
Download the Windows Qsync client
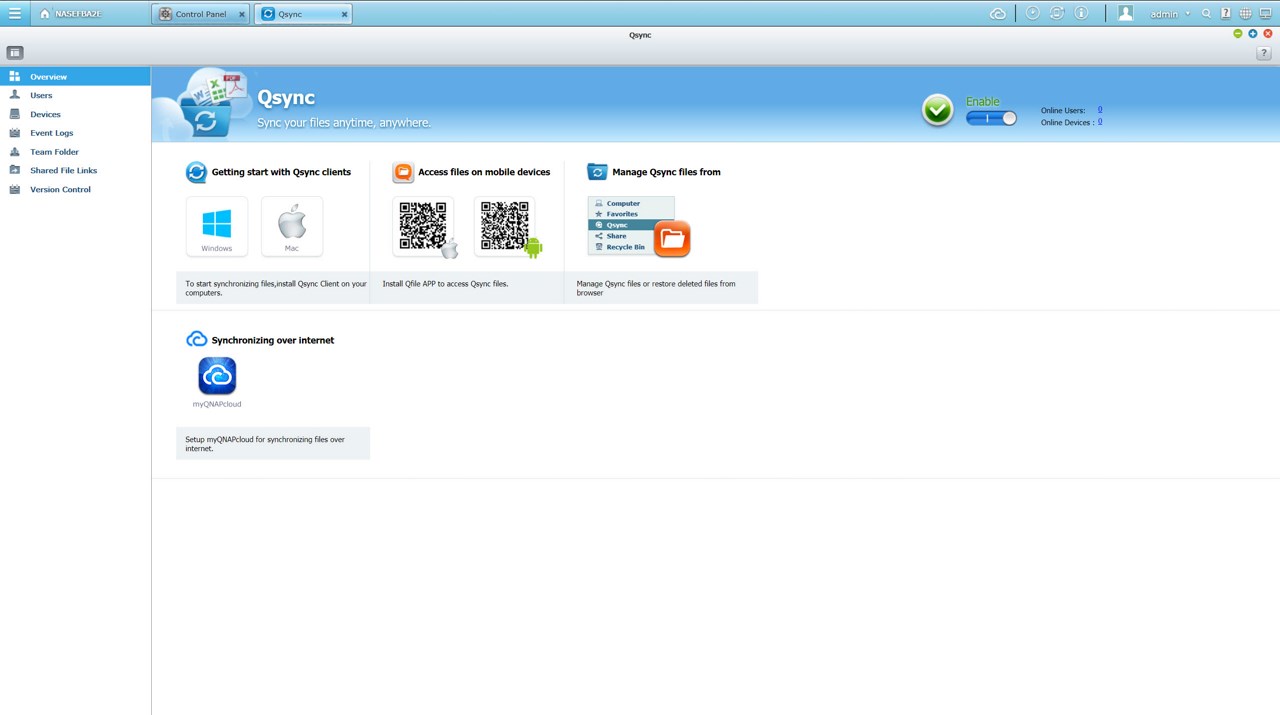pos(217,227)
